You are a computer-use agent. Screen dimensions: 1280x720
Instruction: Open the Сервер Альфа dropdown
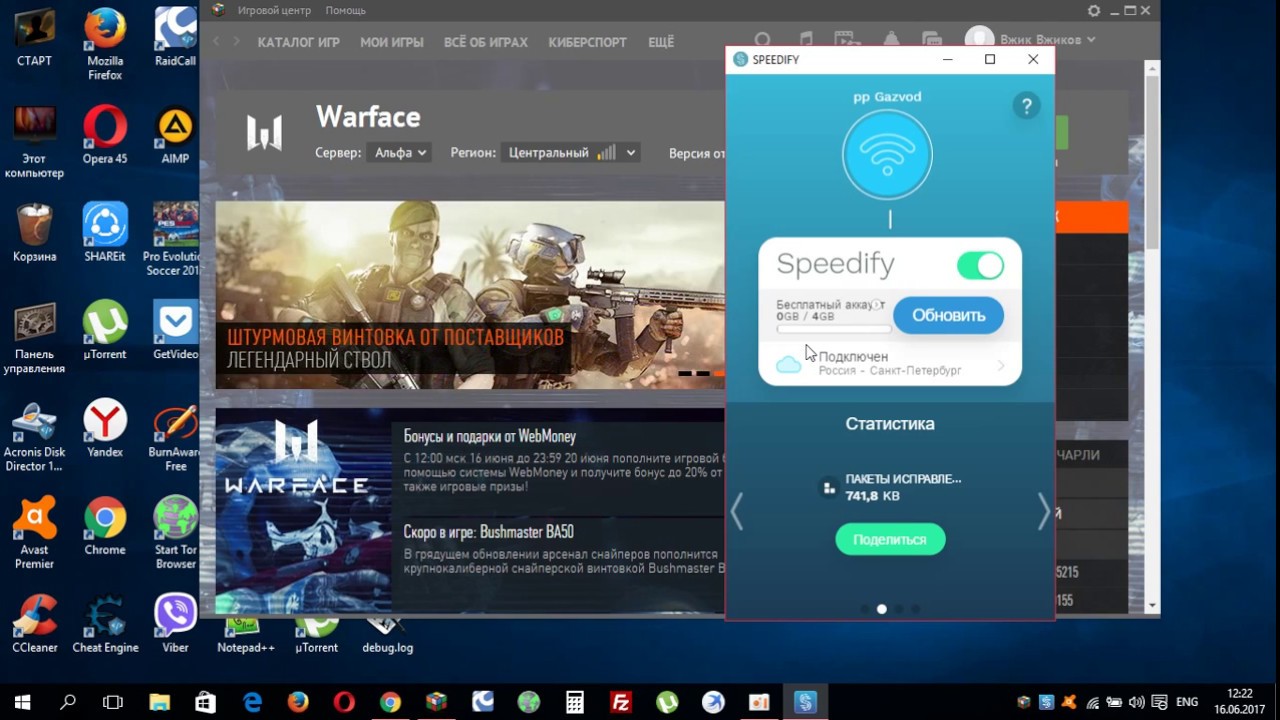[400, 153]
